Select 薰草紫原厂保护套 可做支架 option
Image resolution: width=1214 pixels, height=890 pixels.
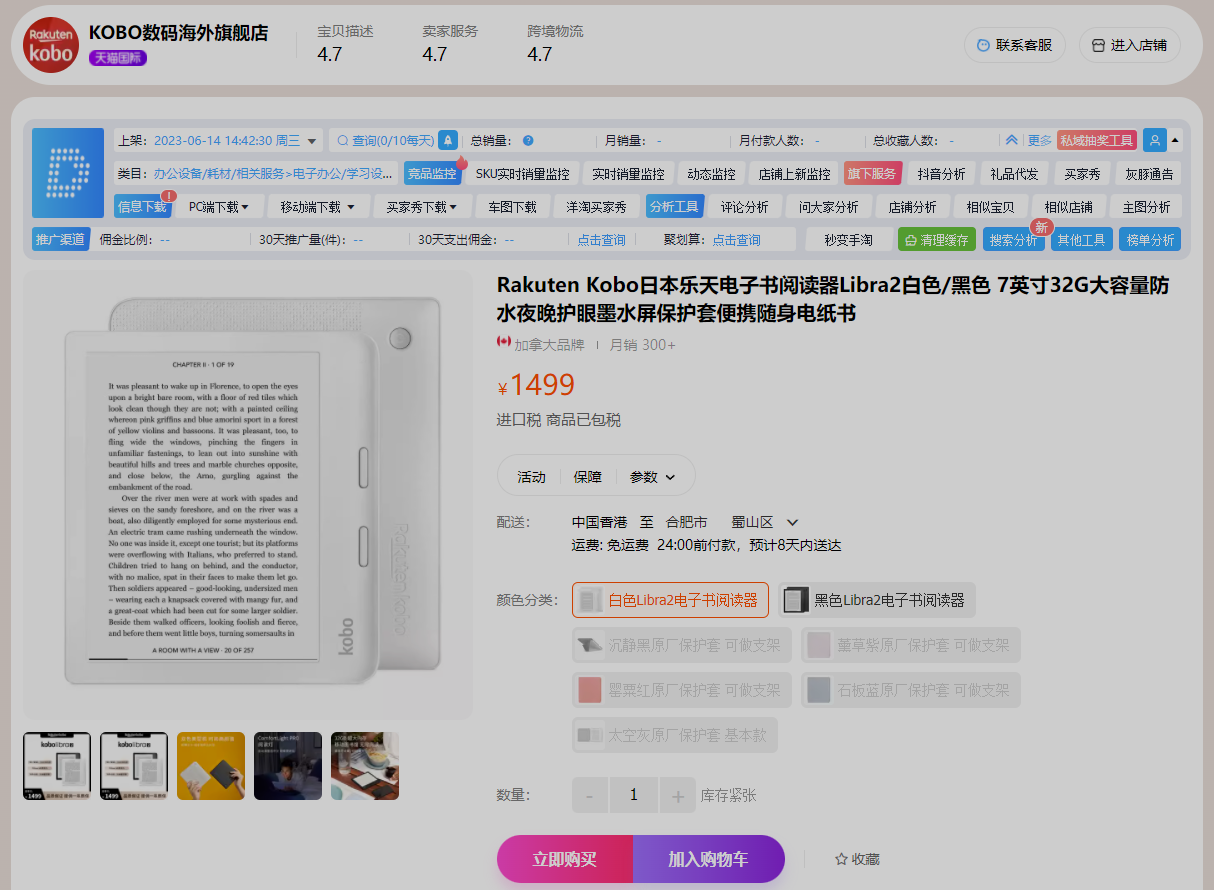click(x=911, y=645)
